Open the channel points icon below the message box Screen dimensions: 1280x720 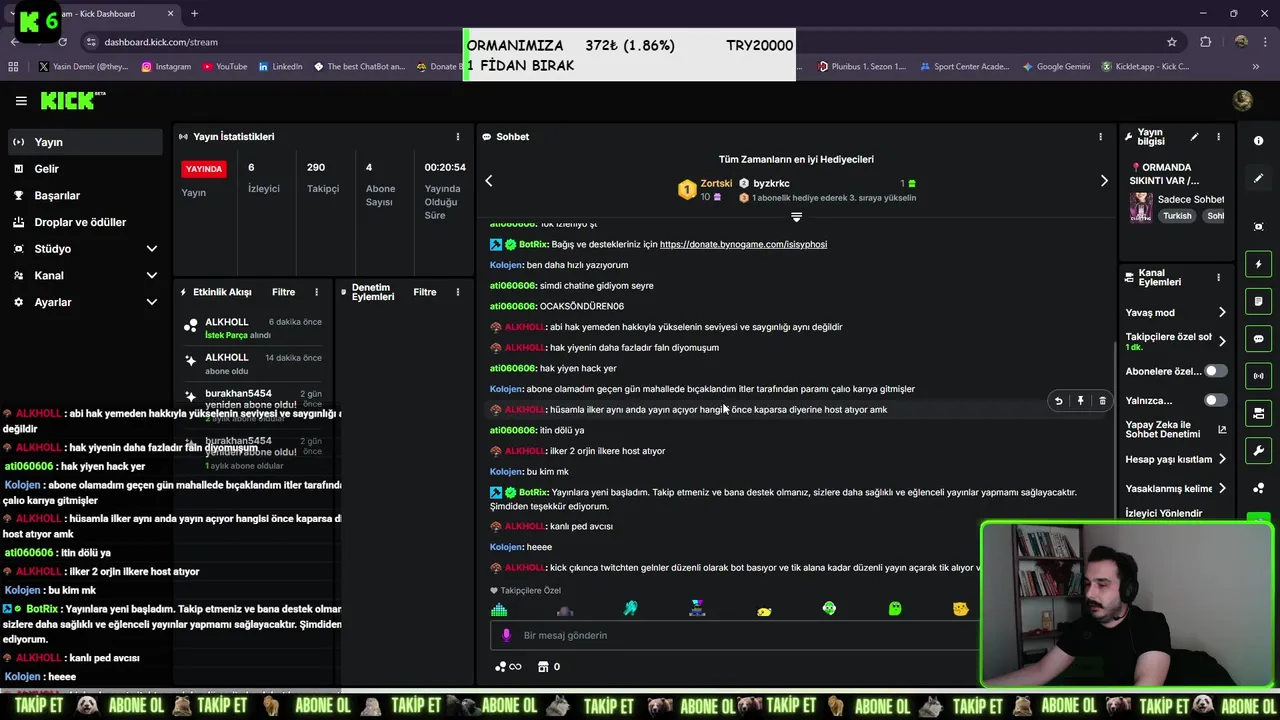[x=508, y=667]
